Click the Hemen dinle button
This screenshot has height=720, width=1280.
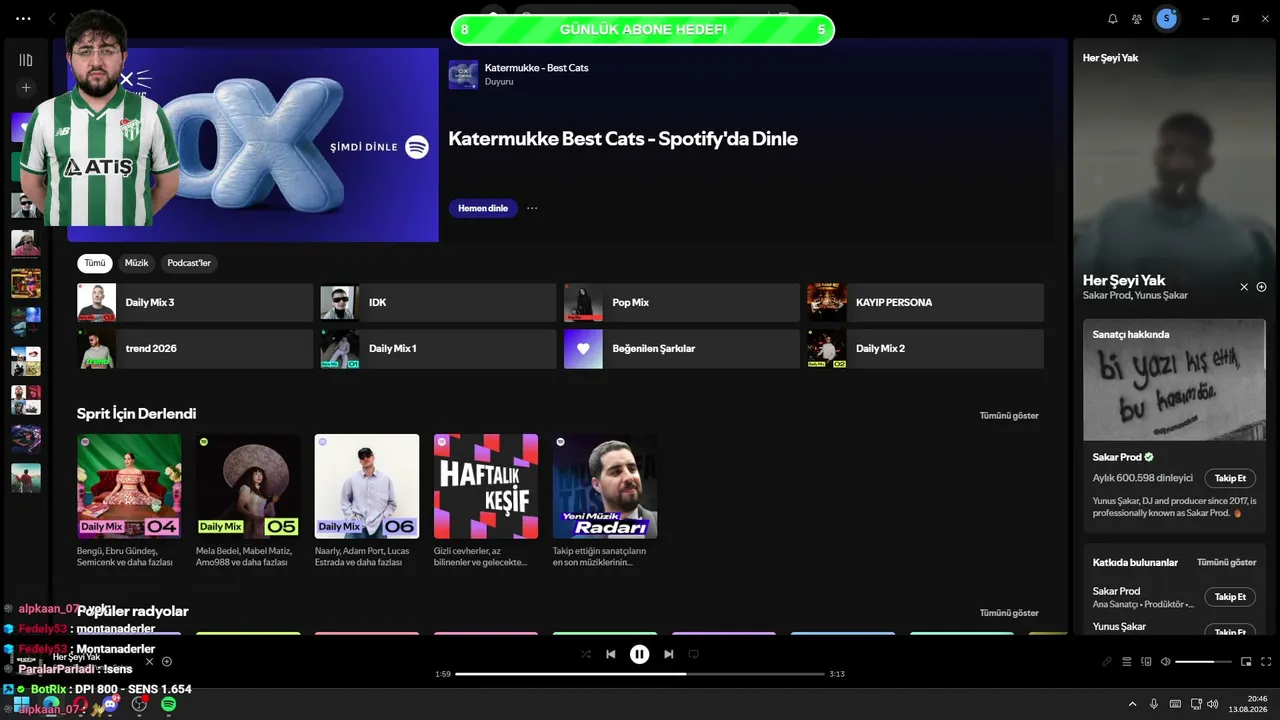(x=483, y=208)
